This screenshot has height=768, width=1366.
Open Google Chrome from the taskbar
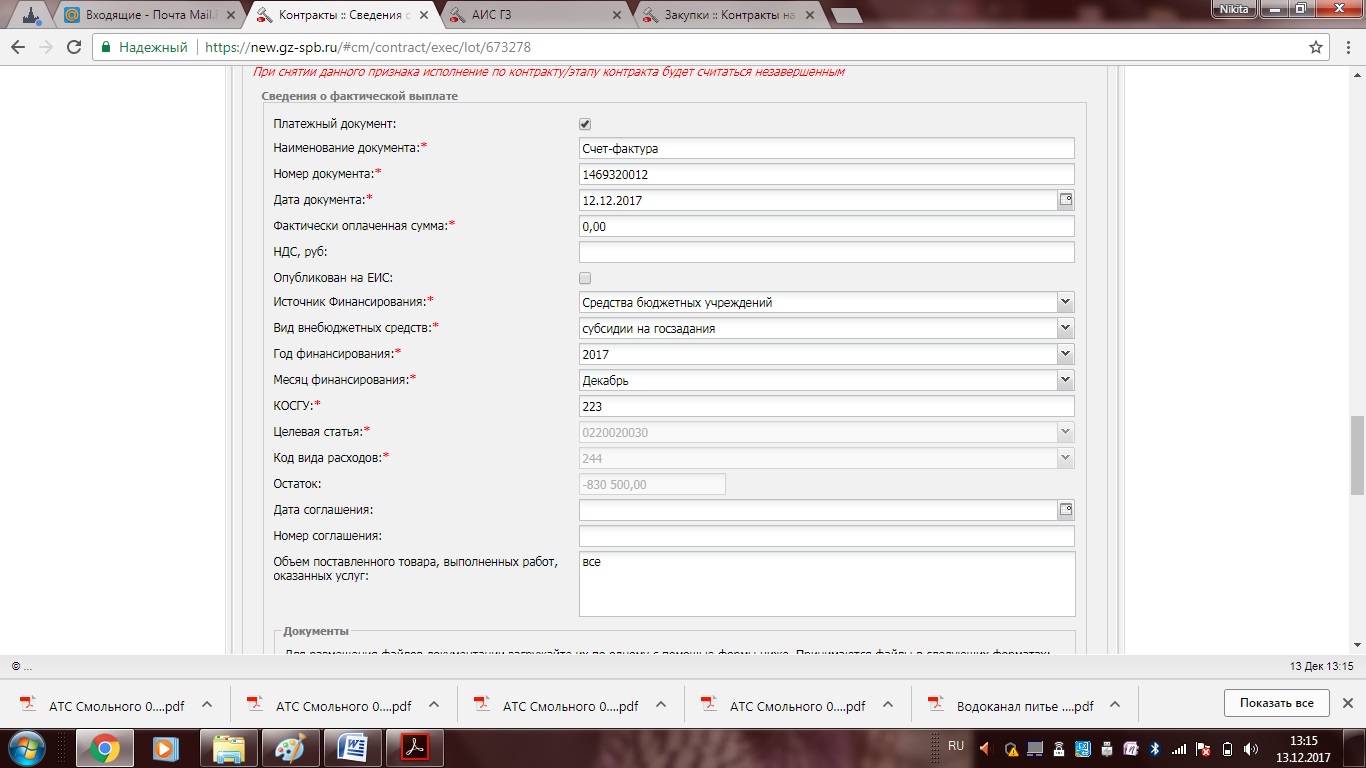(105, 748)
